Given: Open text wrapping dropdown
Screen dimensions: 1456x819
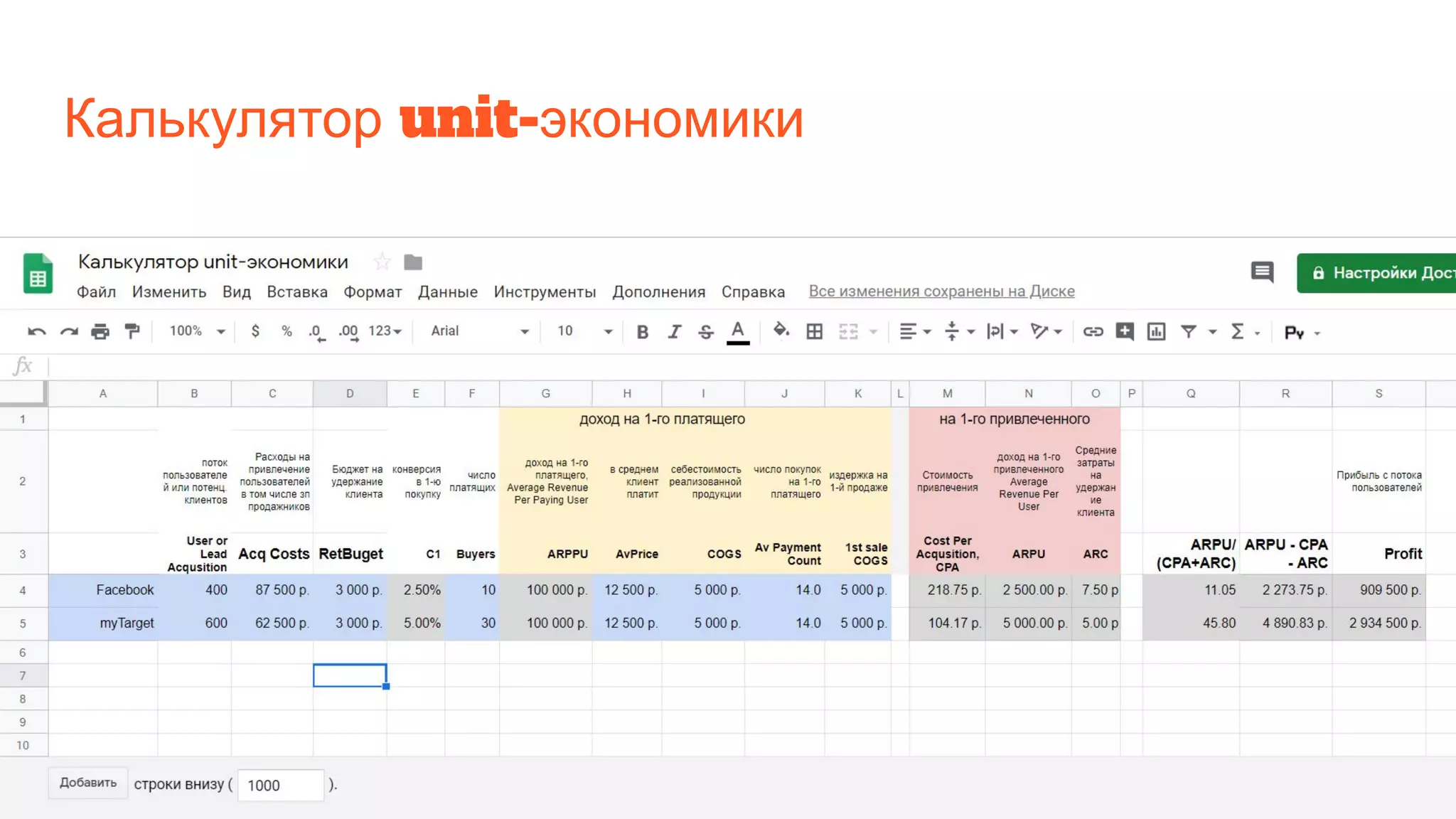Looking at the screenshot, I should click(1002, 331).
